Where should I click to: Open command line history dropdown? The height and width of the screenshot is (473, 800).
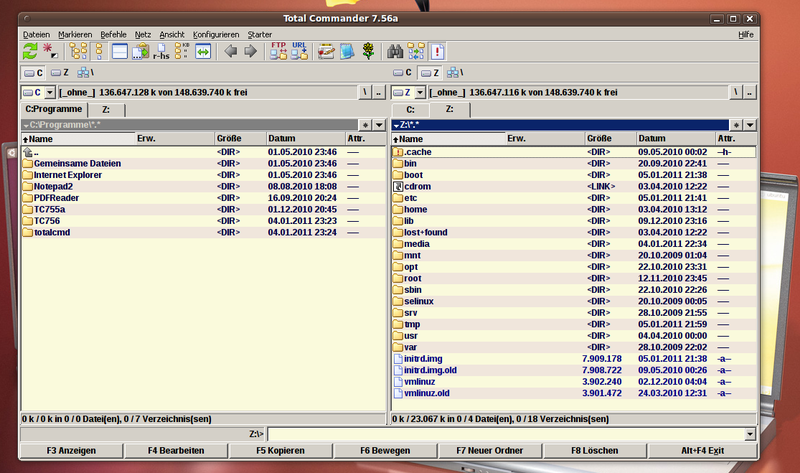coord(749,434)
